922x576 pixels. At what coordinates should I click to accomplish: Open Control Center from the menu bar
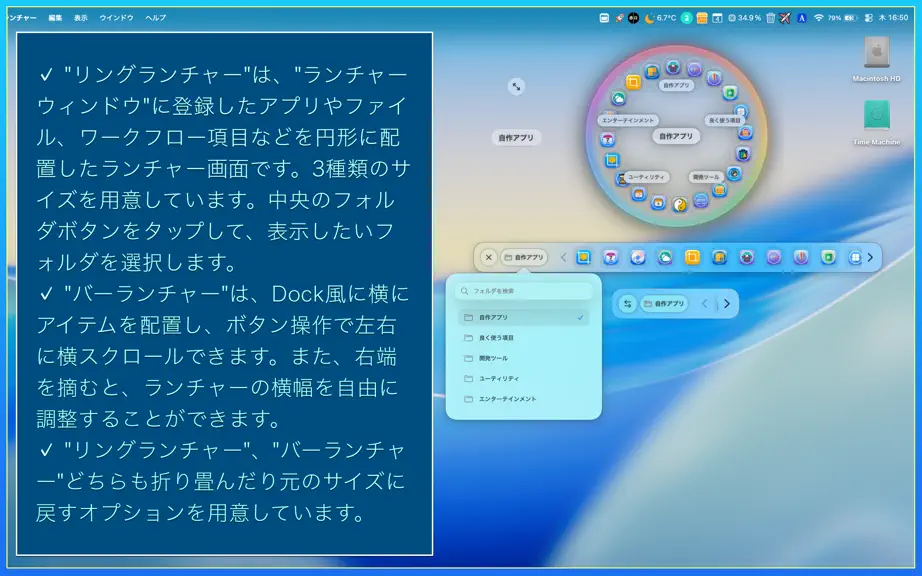point(868,18)
